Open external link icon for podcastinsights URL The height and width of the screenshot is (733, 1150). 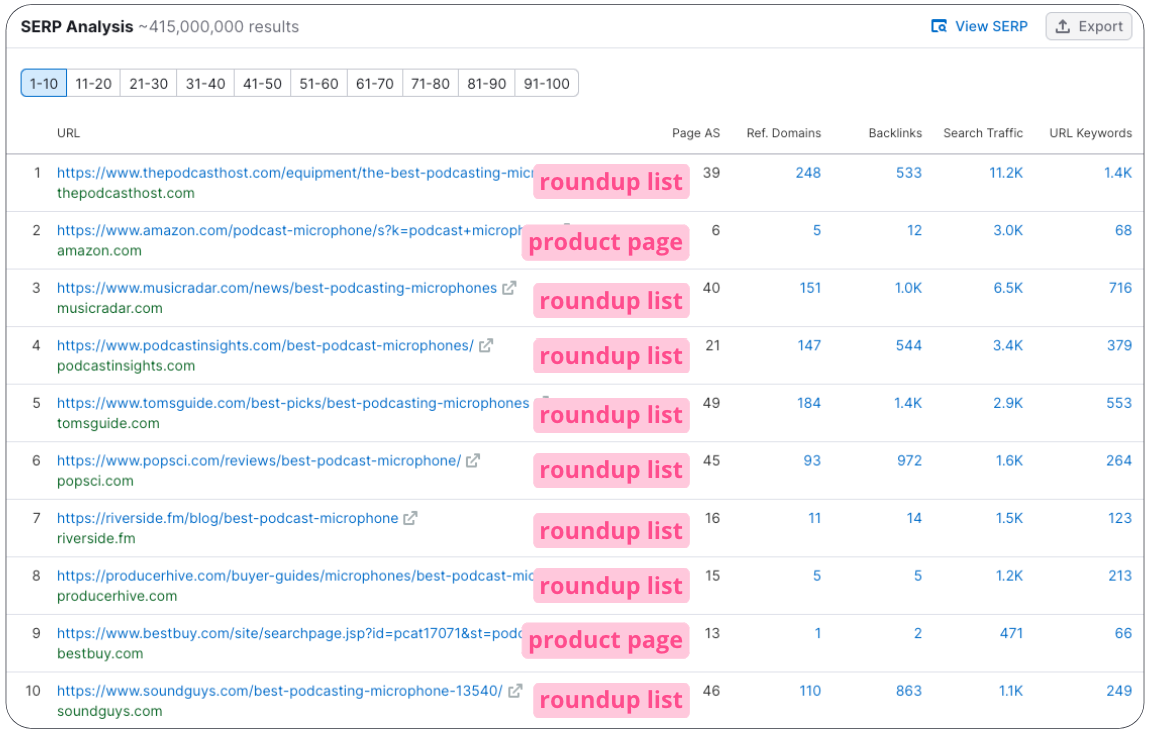click(x=486, y=346)
